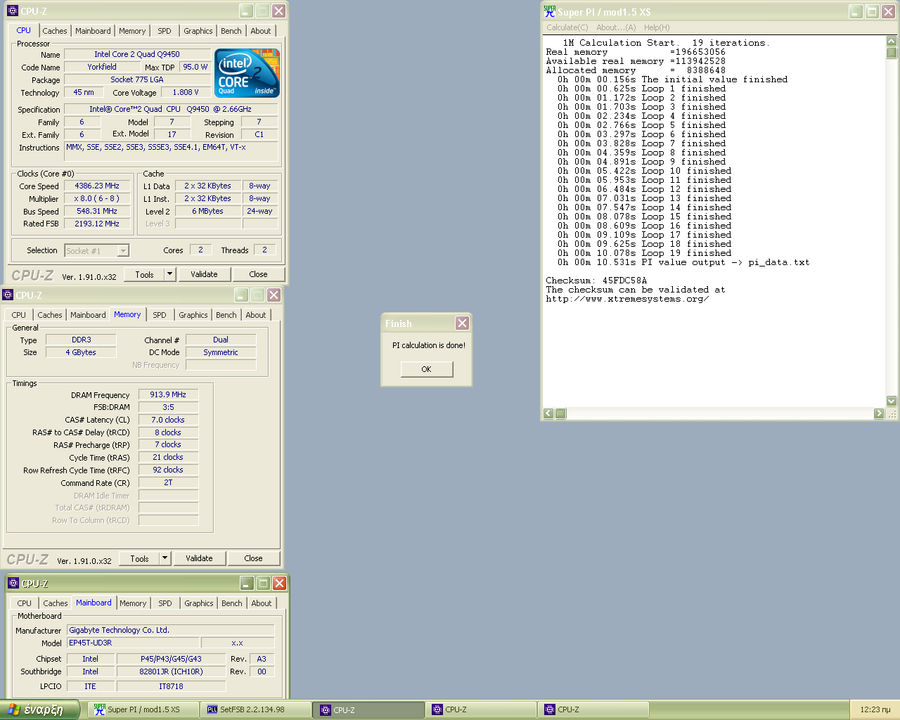900x720 pixels.
Task: Click the Rated FSB value 2193.12 MHz
Action: click(x=96, y=223)
